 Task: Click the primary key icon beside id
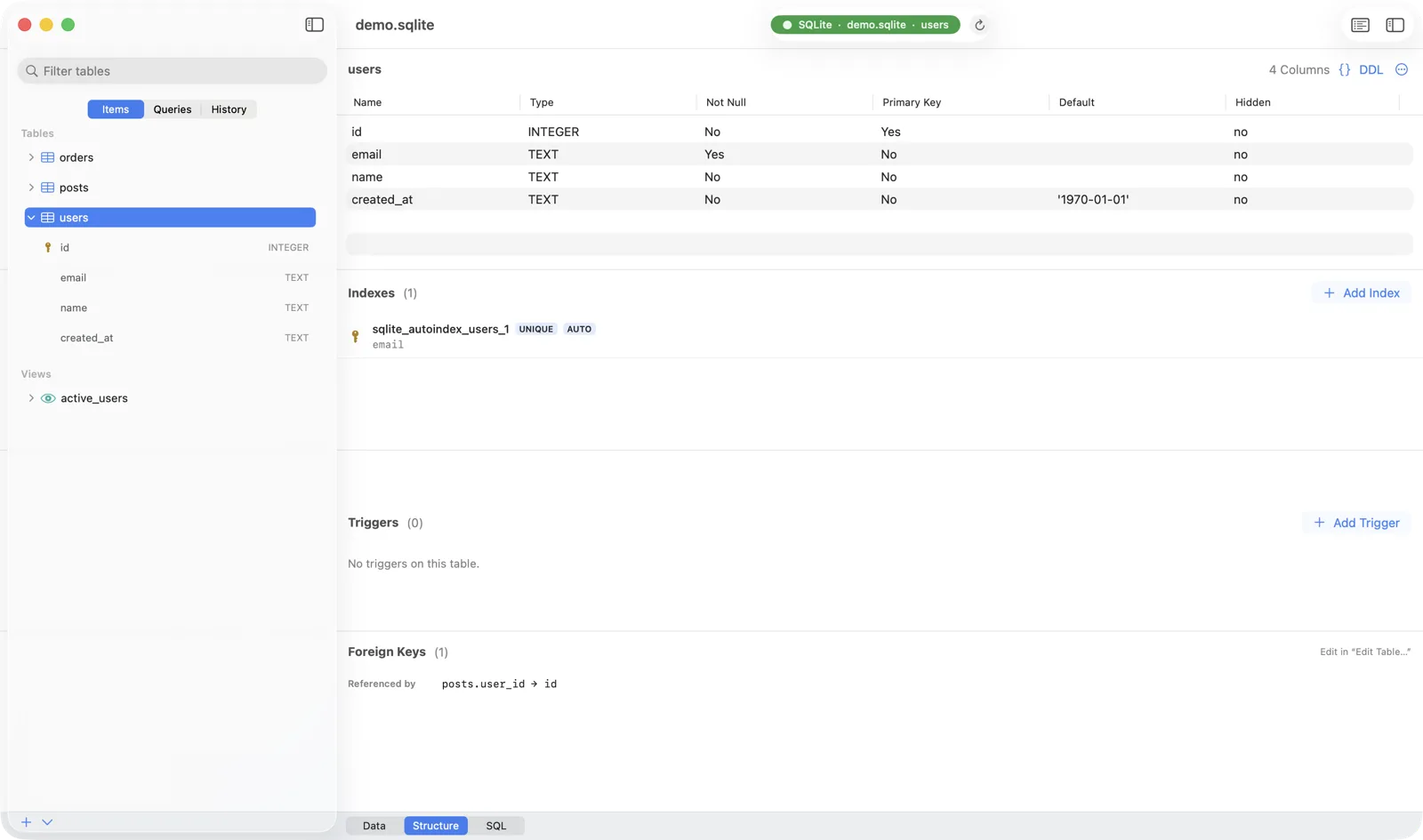point(48,248)
